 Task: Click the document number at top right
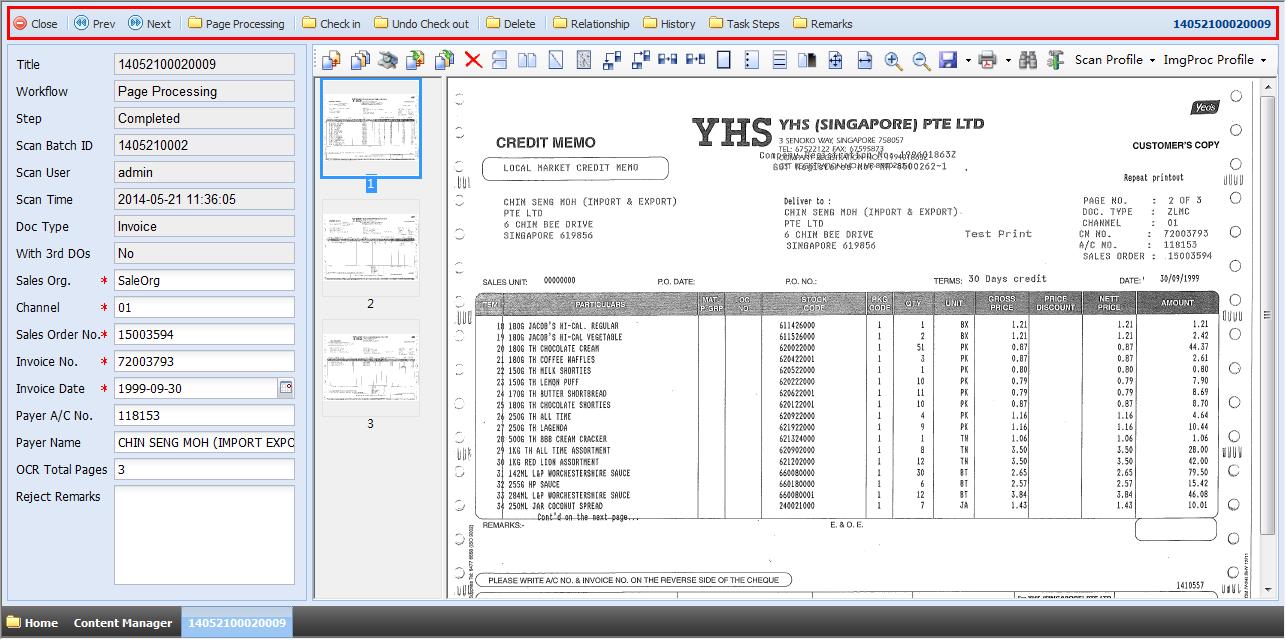coord(1221,23)
